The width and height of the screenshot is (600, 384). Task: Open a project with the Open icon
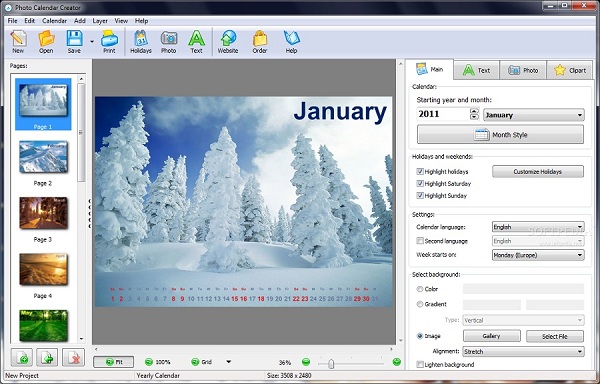click(46, 42)
